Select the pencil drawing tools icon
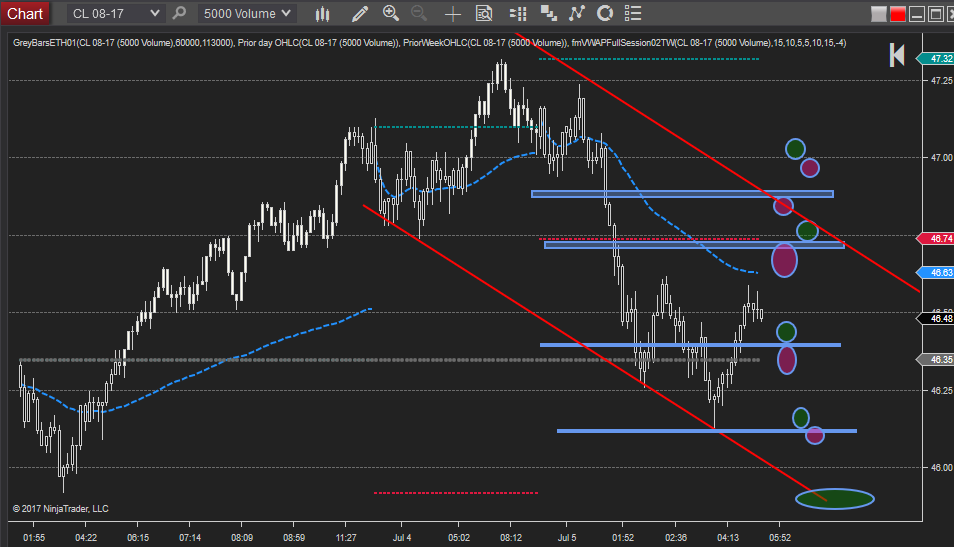The image size is (954, 547). [360, 13]
